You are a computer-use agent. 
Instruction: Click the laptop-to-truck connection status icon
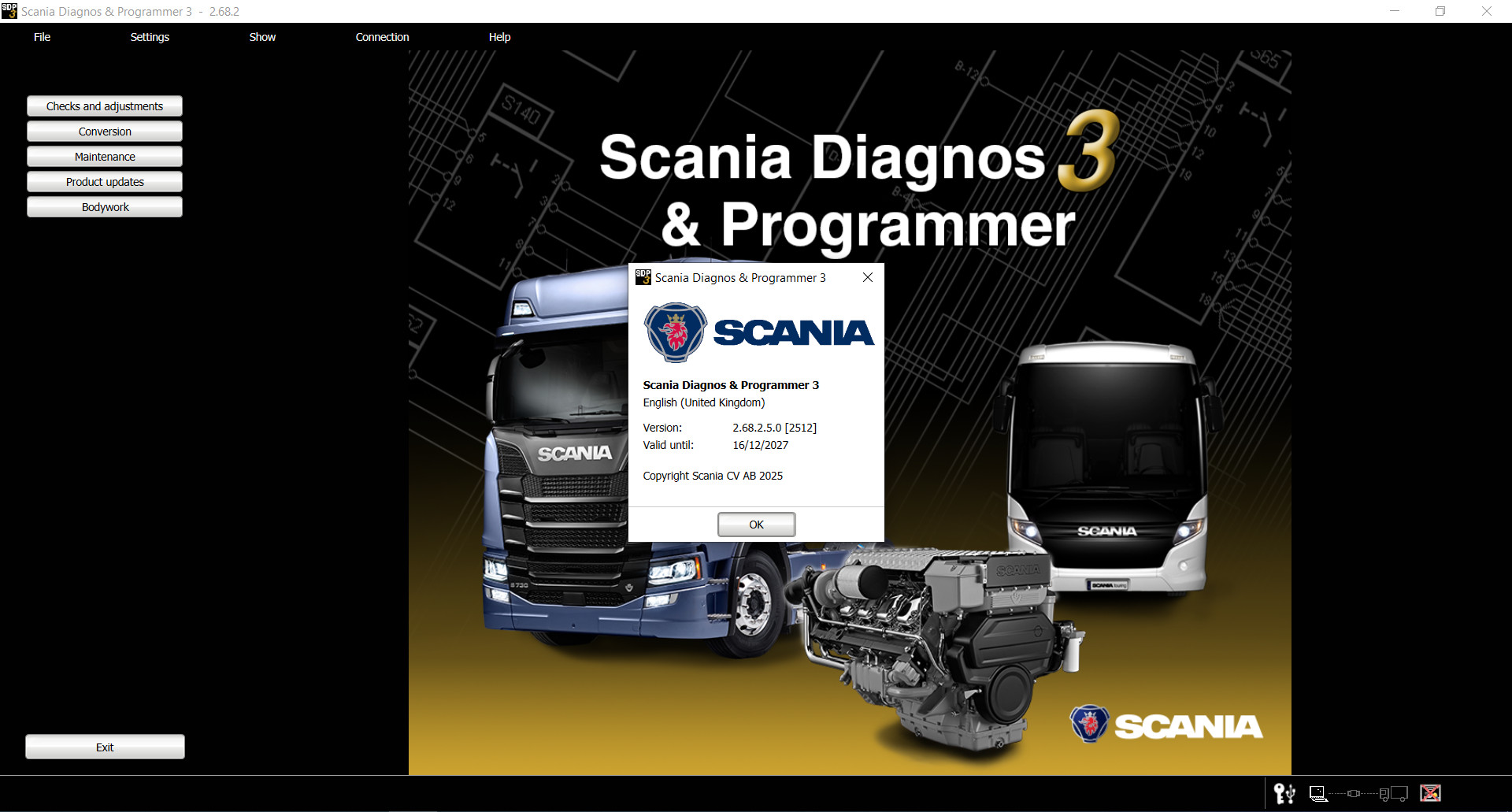[1319, 794]
